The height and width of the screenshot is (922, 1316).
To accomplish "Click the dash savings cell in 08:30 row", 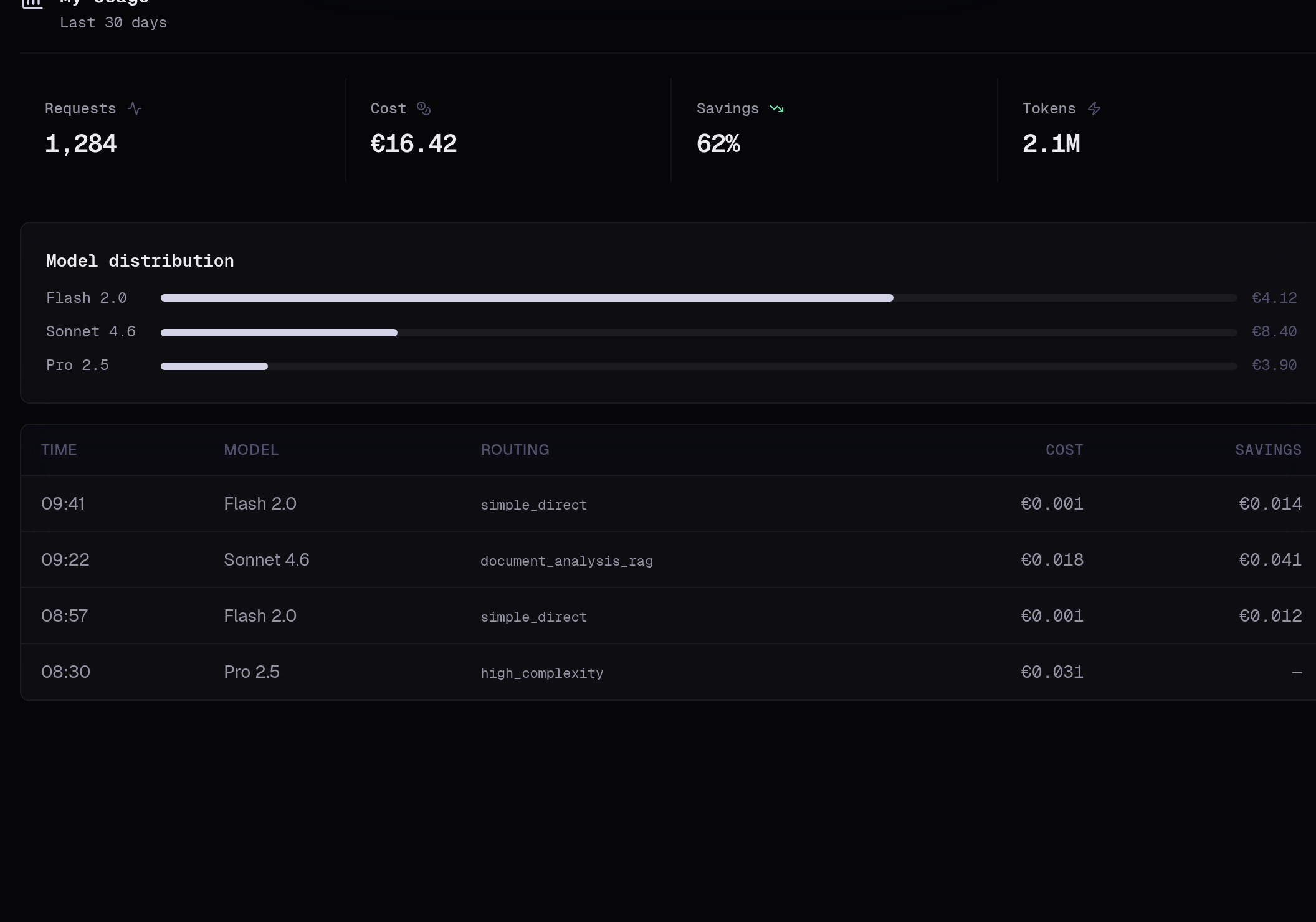I will (1297, 672).
